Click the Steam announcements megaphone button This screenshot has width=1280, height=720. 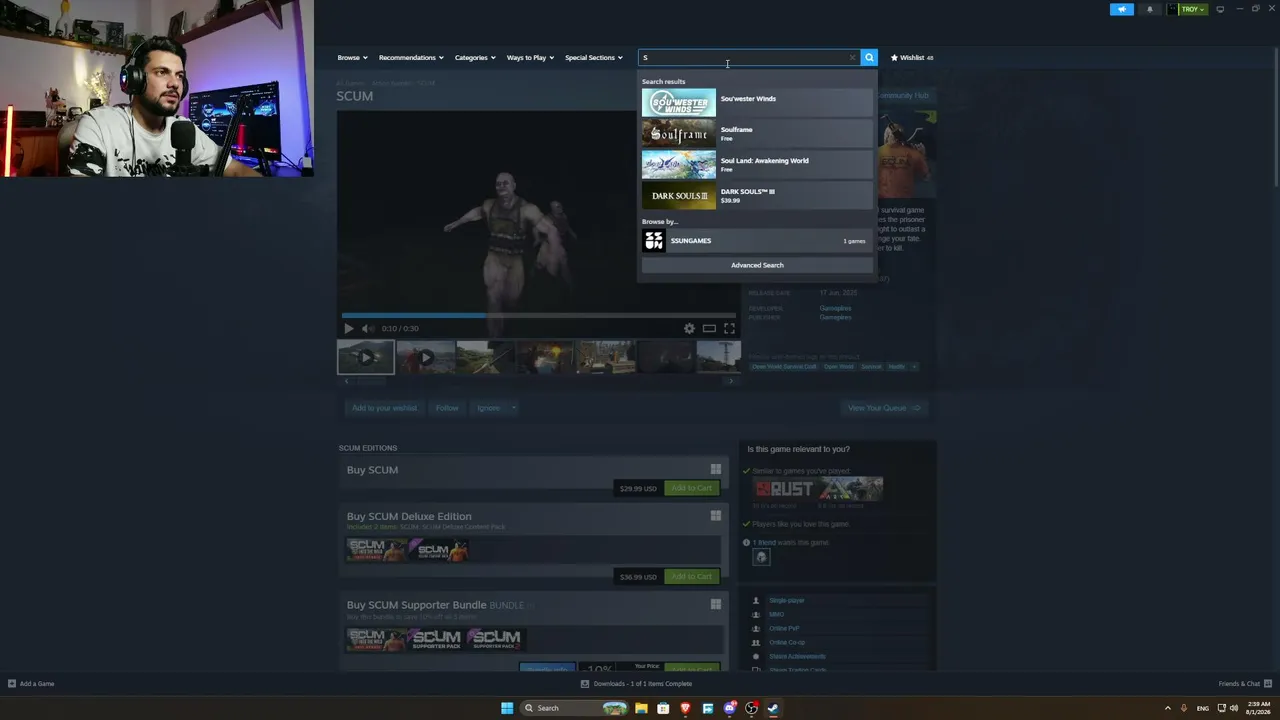click(x=1122, y=9)
